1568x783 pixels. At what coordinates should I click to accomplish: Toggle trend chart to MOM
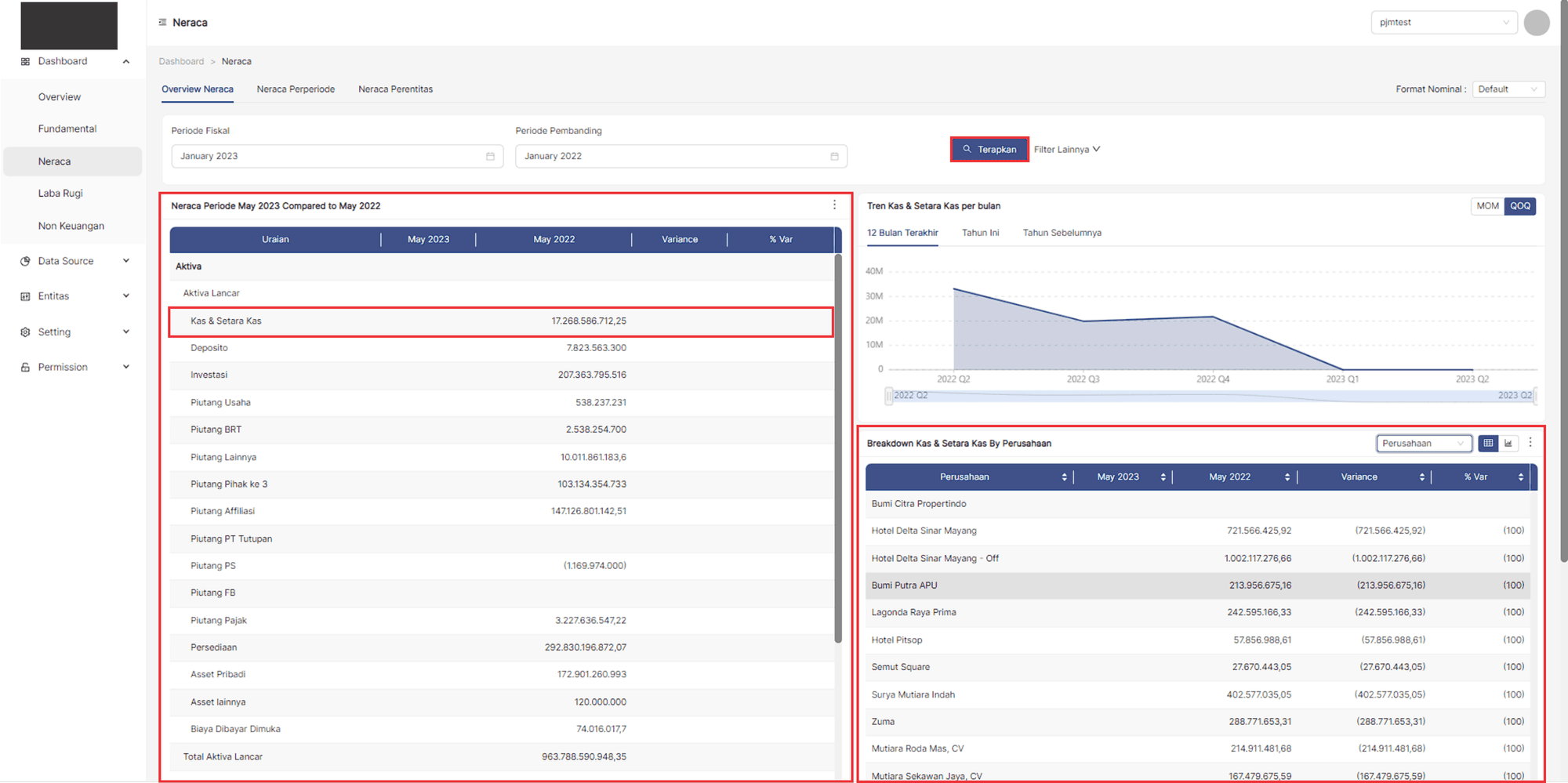(x=1487, y=206)
